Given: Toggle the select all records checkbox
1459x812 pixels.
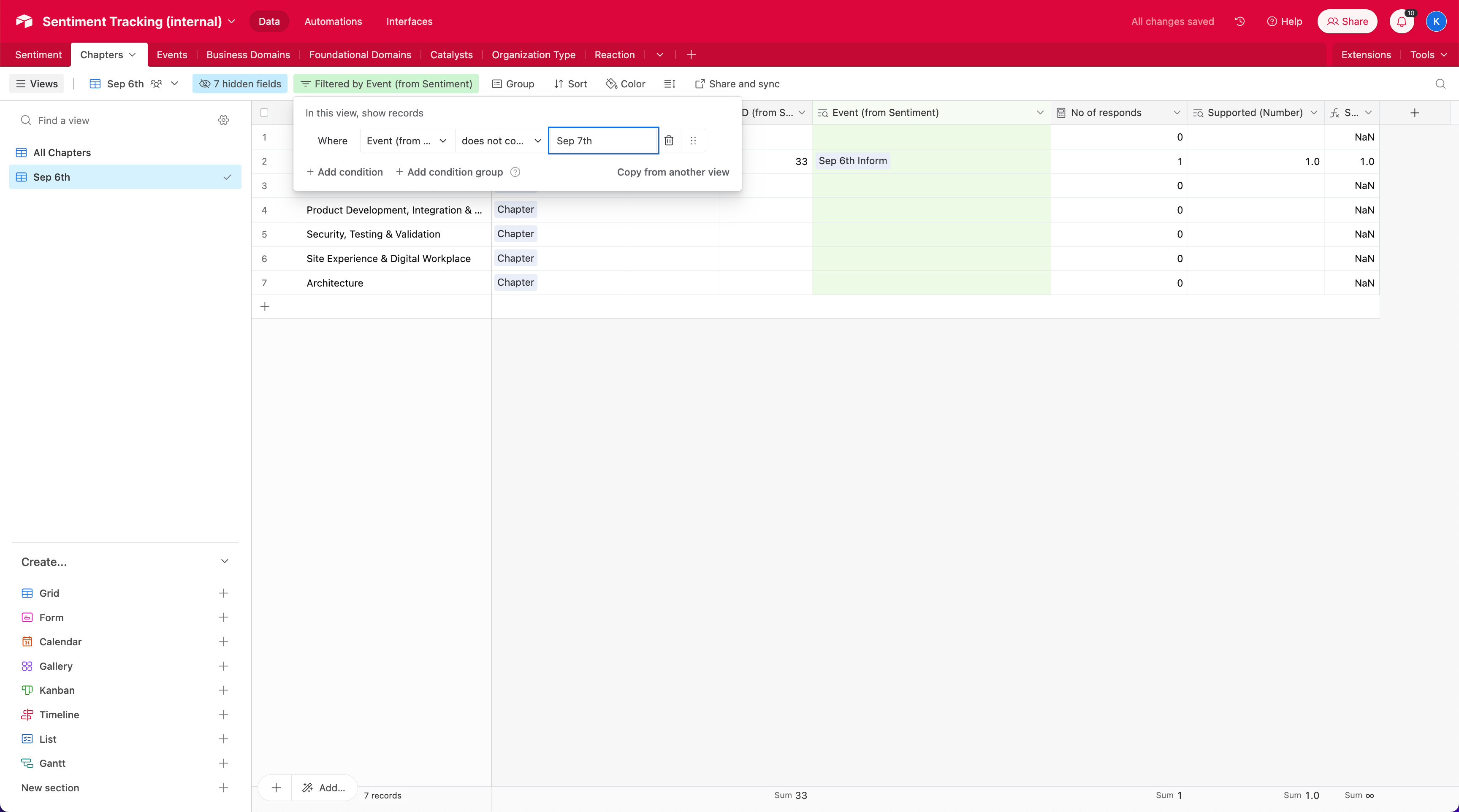Looking at the screenshot, I should click(264, 113).
